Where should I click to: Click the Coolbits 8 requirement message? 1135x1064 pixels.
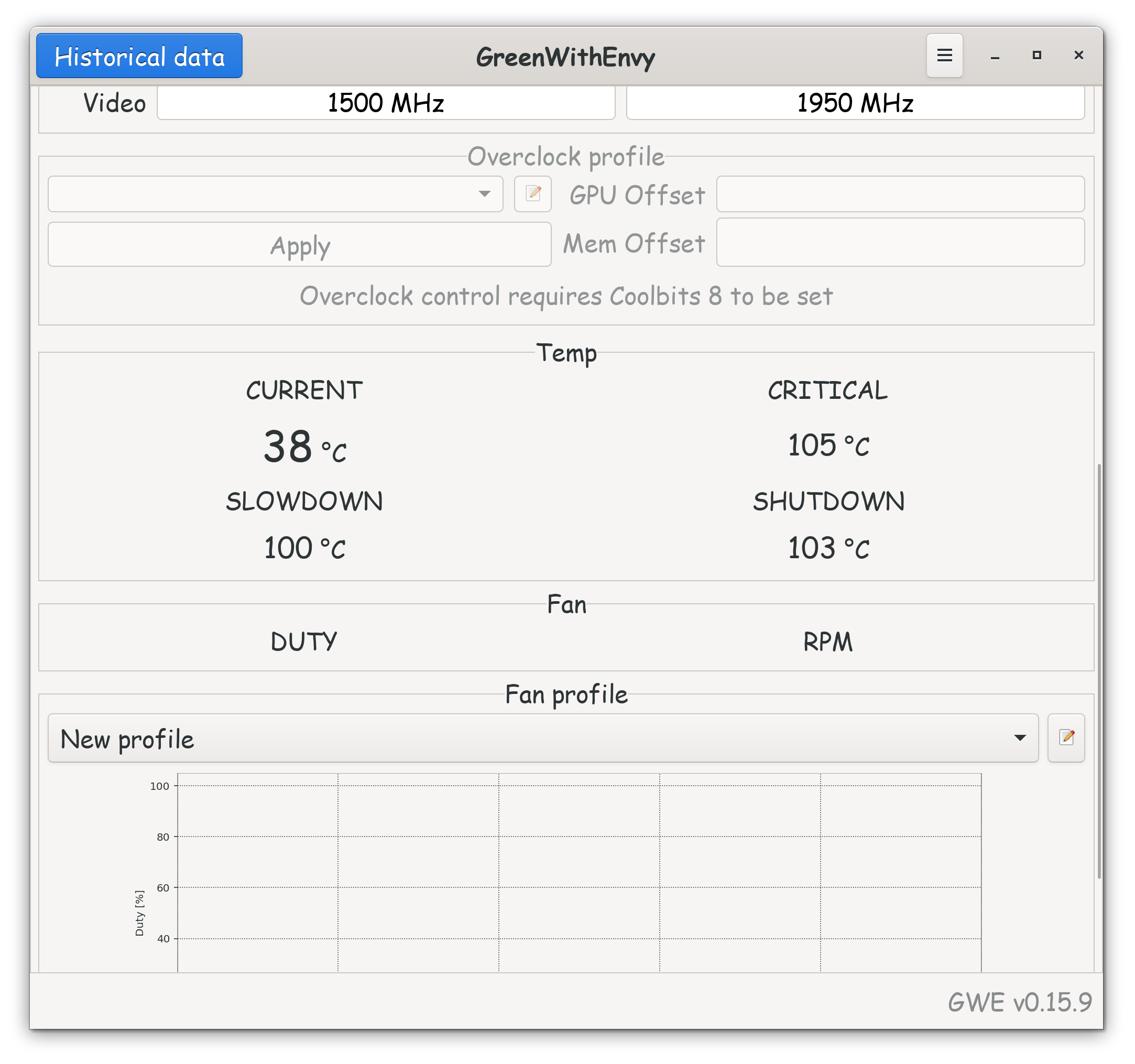click(x=566, y=297)
